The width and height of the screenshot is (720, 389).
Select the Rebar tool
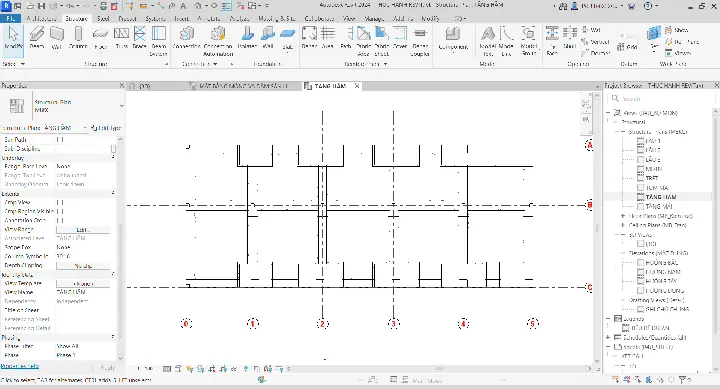click(x=309, y=38)
